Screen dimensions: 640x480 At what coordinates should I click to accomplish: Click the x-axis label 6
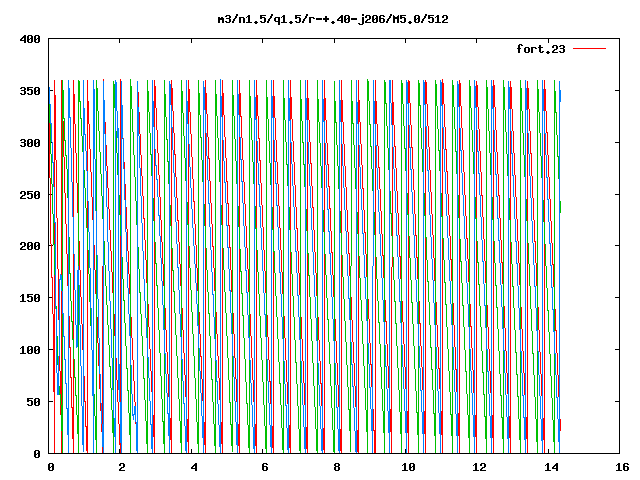(x=265, y=467)
